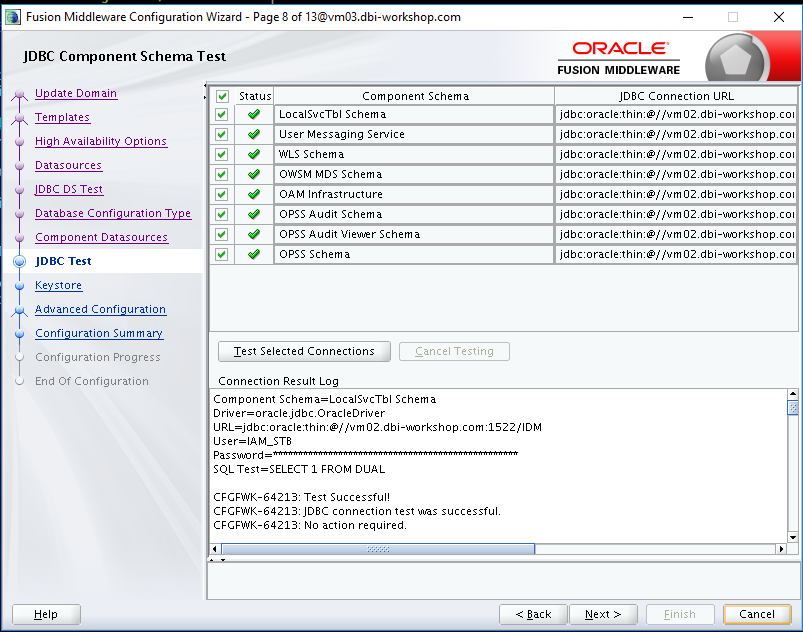Click the green status checkmark for OAM Infrastructure
This screenshot has width=803, height=632.
pos(253,194)
